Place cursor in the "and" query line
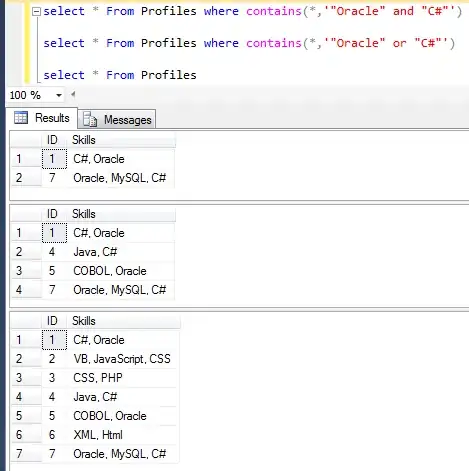 [x=253, y=11]
